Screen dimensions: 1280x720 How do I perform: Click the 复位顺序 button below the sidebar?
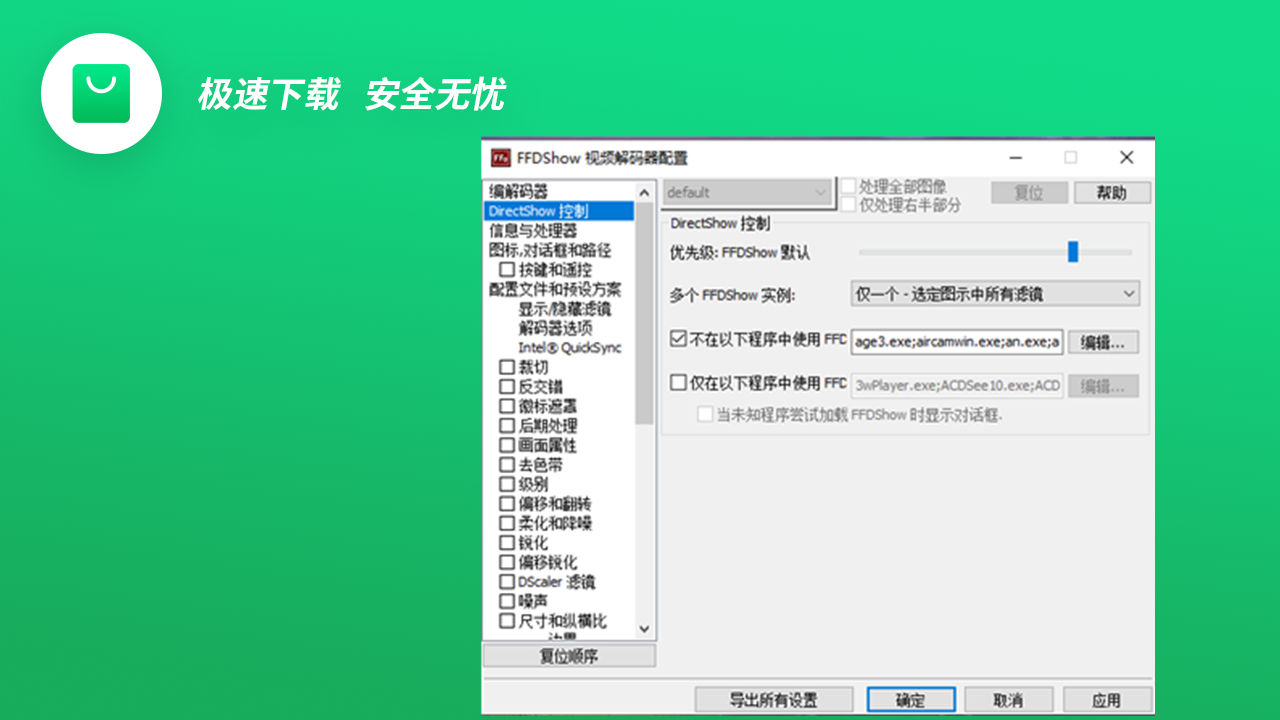pos(568,655)
